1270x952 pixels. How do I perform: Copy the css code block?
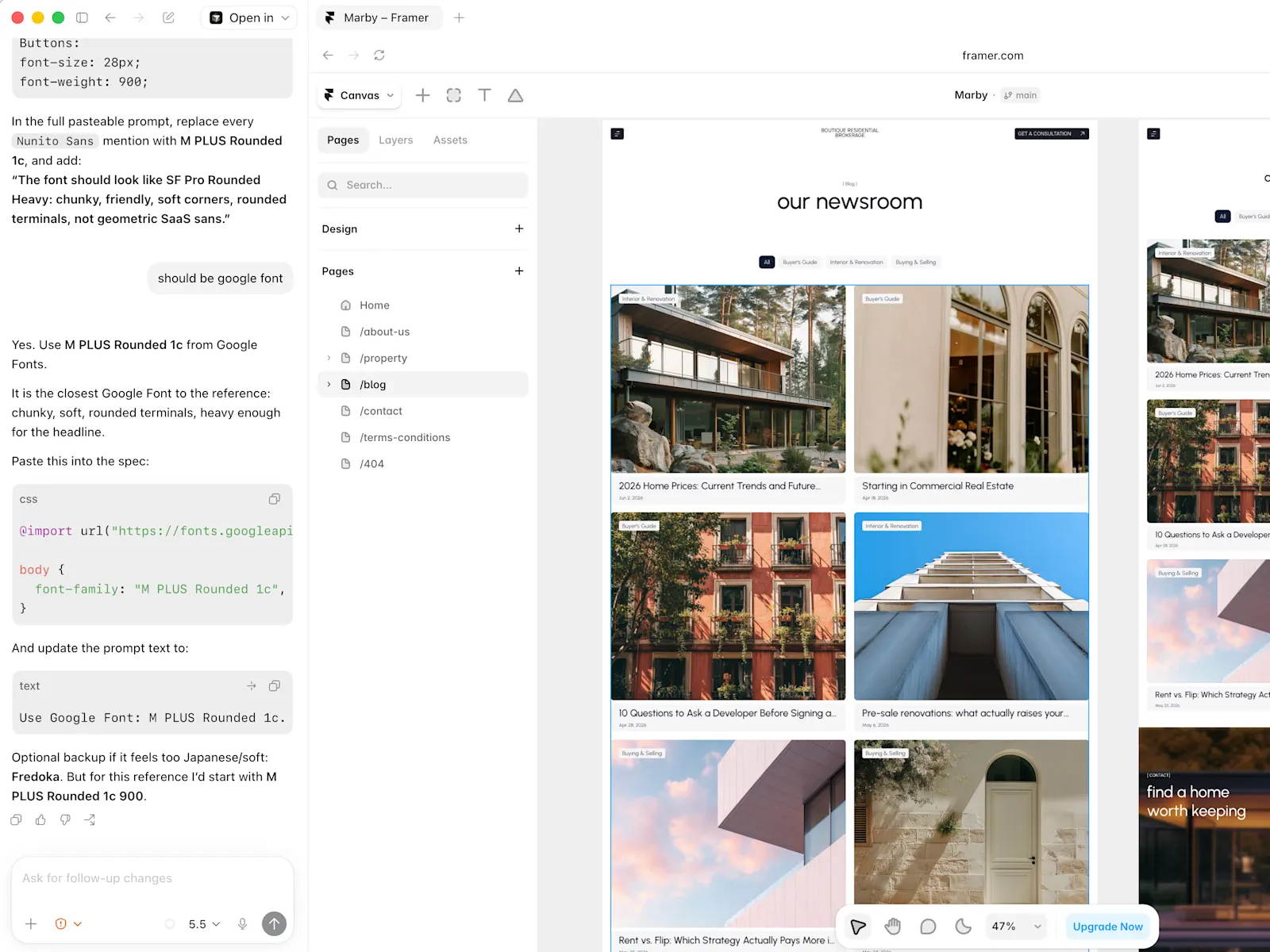click(275, 499)
